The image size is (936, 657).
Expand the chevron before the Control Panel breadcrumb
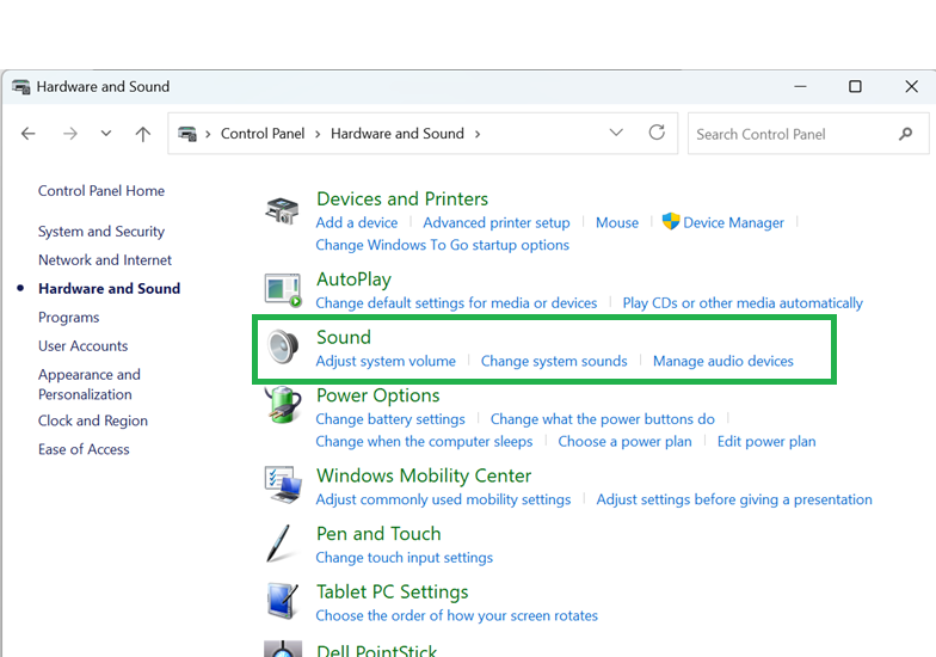pos(208,134)
